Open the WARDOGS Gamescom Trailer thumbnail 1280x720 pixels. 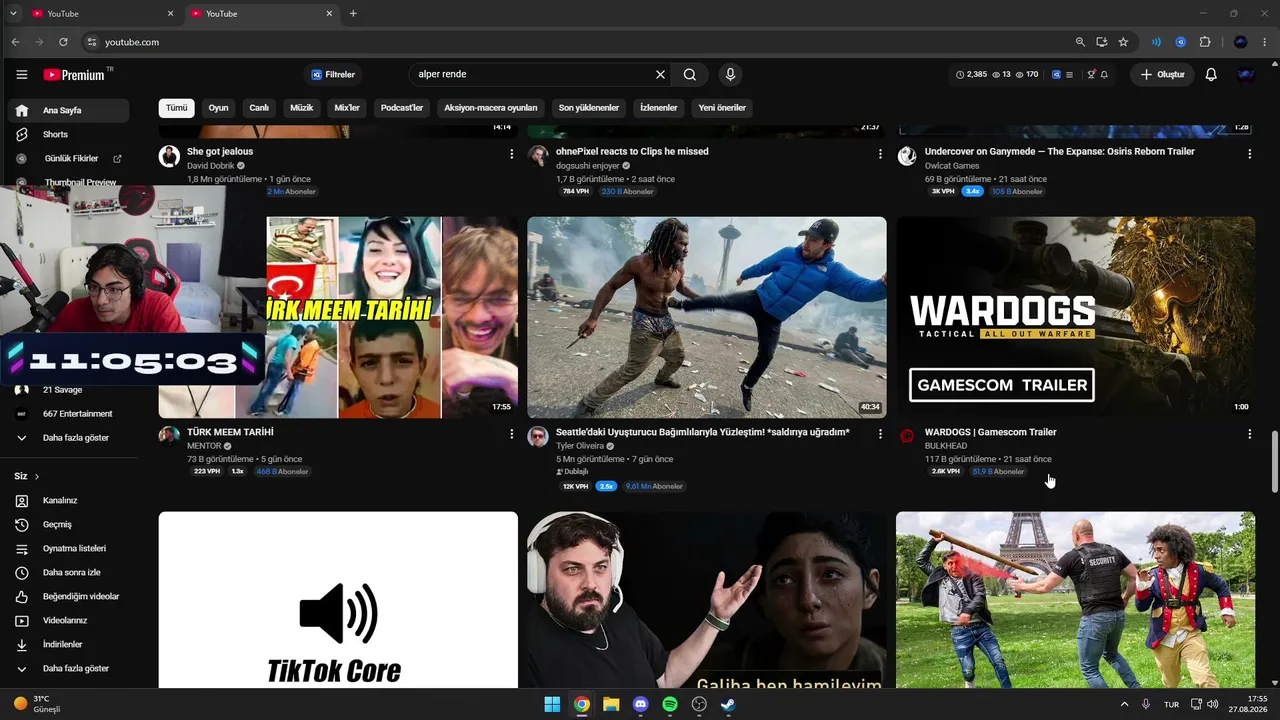tap(1075, 317)
